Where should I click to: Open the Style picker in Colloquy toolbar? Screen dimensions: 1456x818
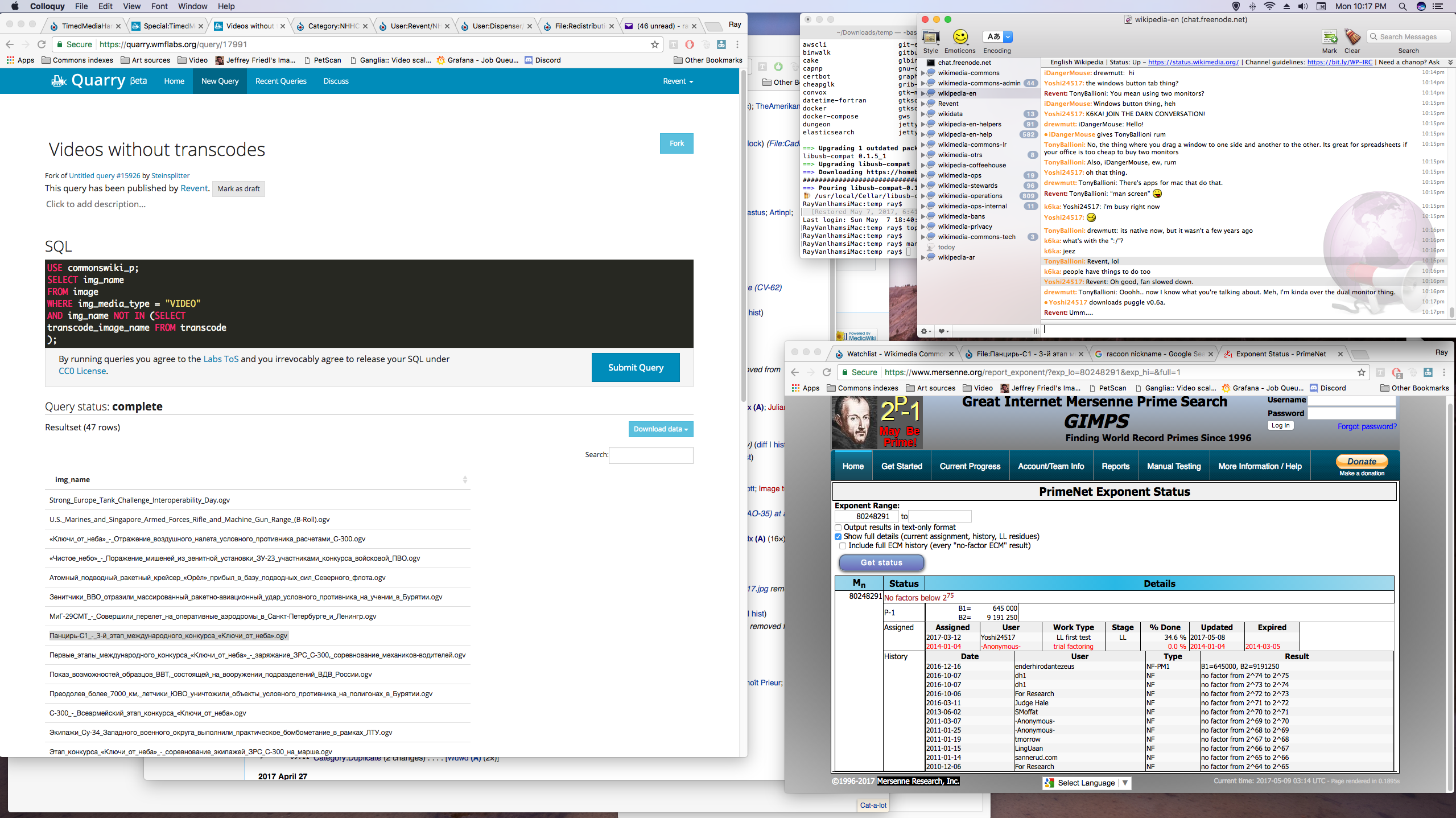tap(931, 38)
